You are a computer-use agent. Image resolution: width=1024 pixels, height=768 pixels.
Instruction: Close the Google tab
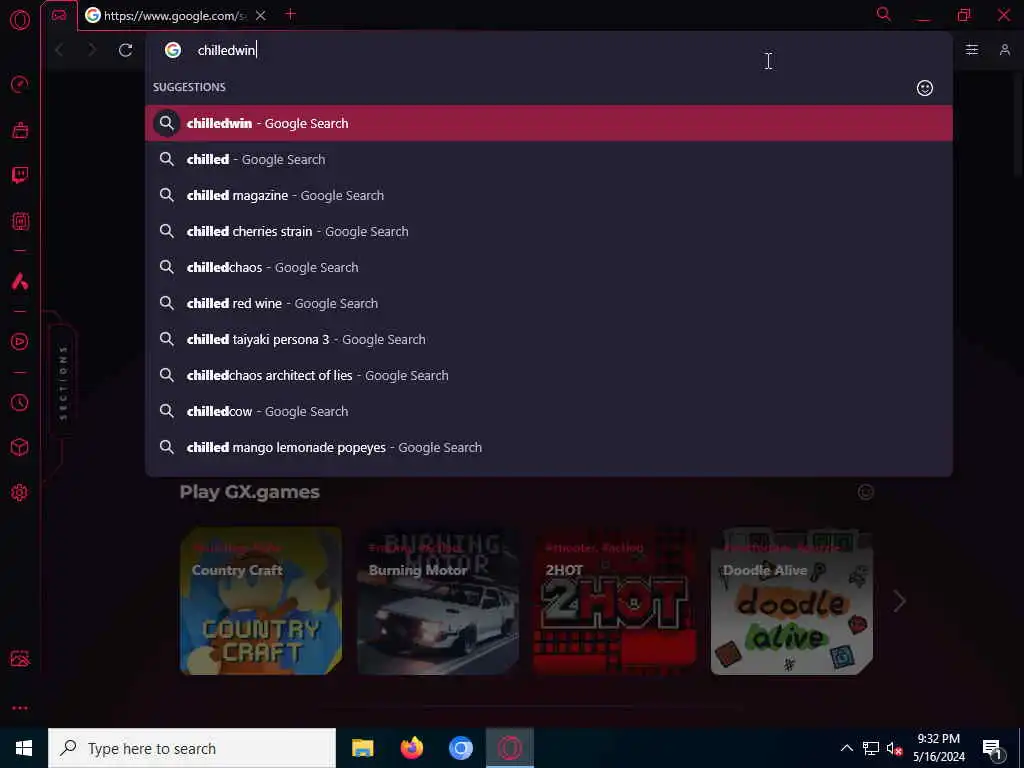click(x=261, y=15)
